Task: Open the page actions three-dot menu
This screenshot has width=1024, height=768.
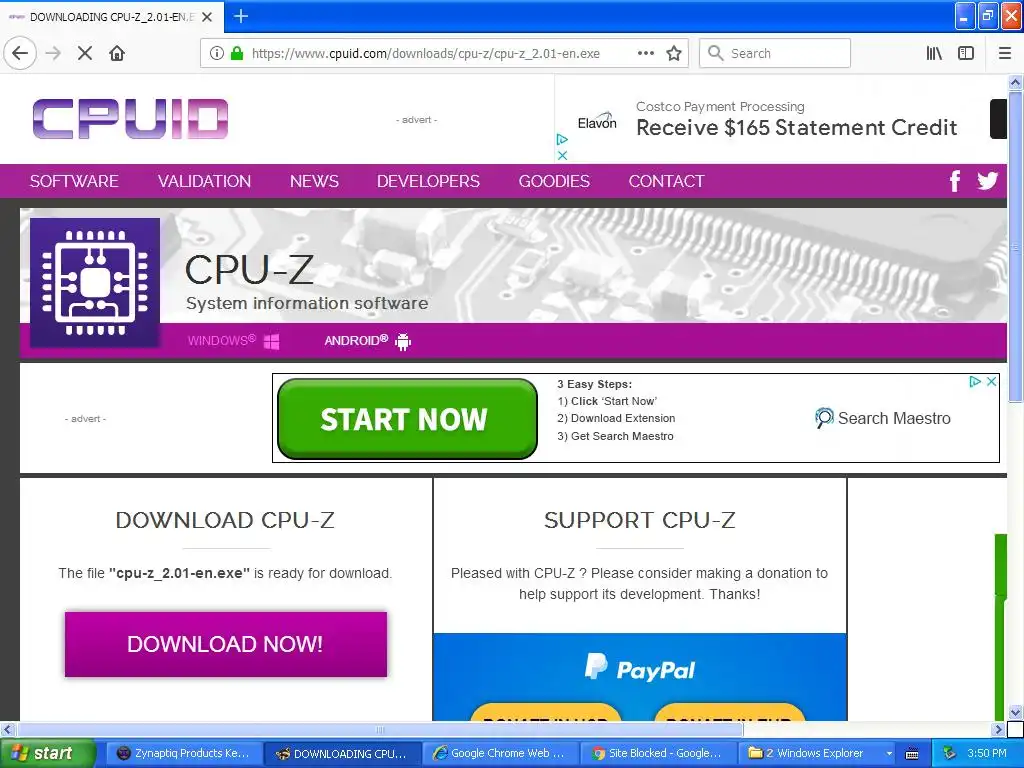Action: 645,53
